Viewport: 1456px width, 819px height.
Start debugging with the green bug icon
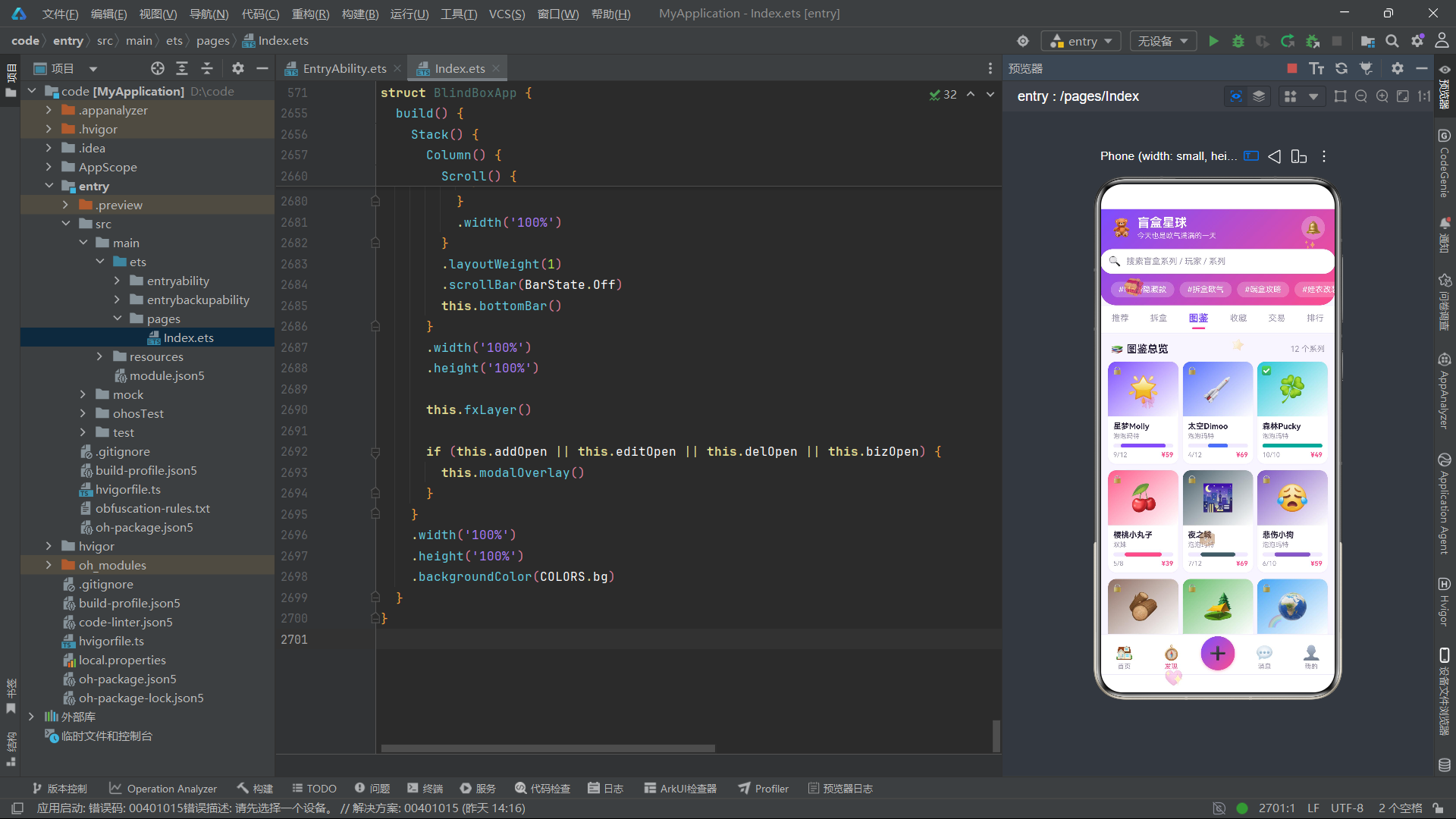click(x=1238, y=41)
